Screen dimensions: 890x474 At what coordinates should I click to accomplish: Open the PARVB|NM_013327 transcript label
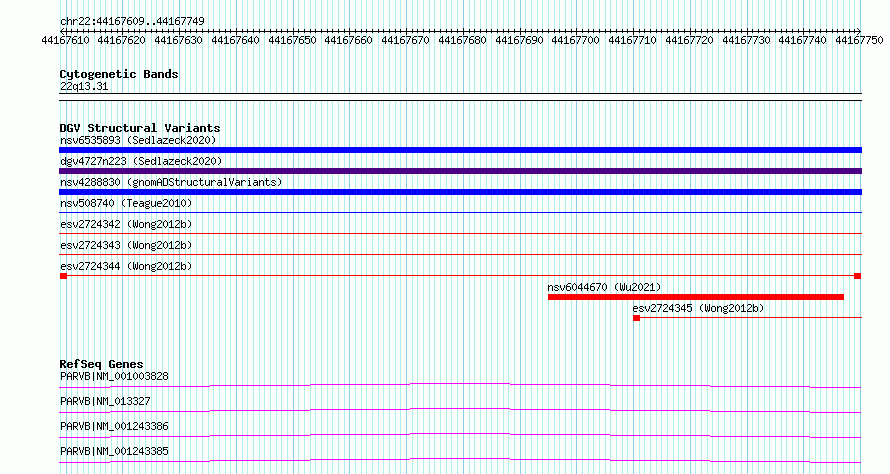click(105, 401)
